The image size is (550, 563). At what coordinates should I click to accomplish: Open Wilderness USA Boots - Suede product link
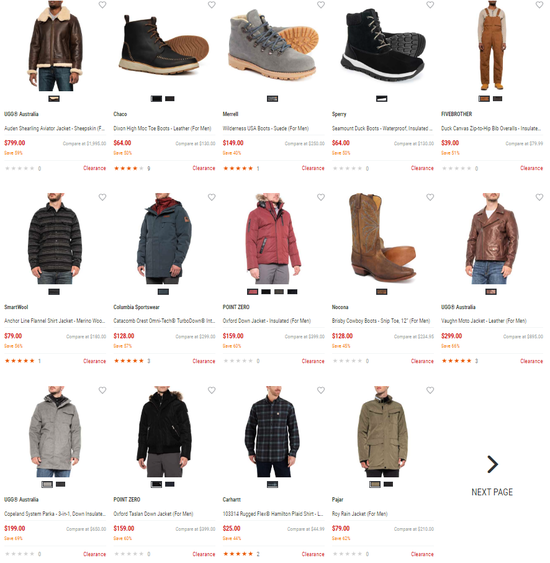coord(266,128)
